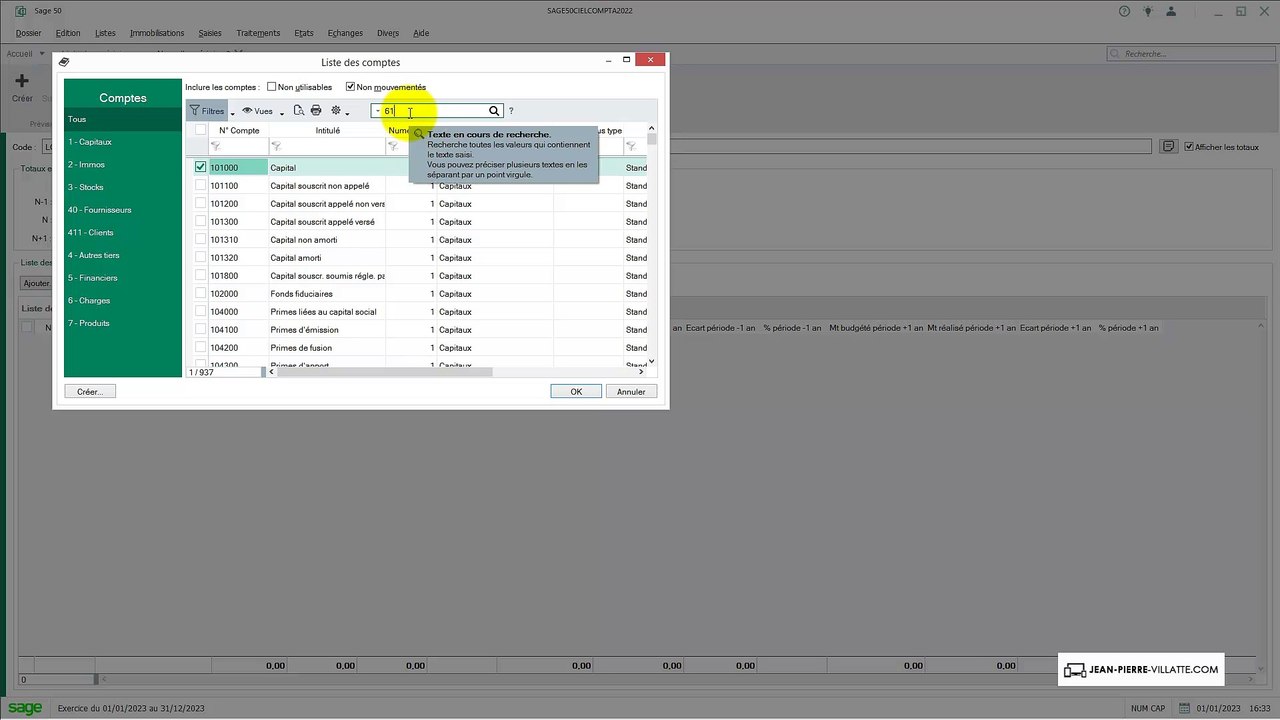Image resolution: width=1280 pixels, height=720 pixels.
Task: Open the Immobilisations menu
Action: pos(157,33)
